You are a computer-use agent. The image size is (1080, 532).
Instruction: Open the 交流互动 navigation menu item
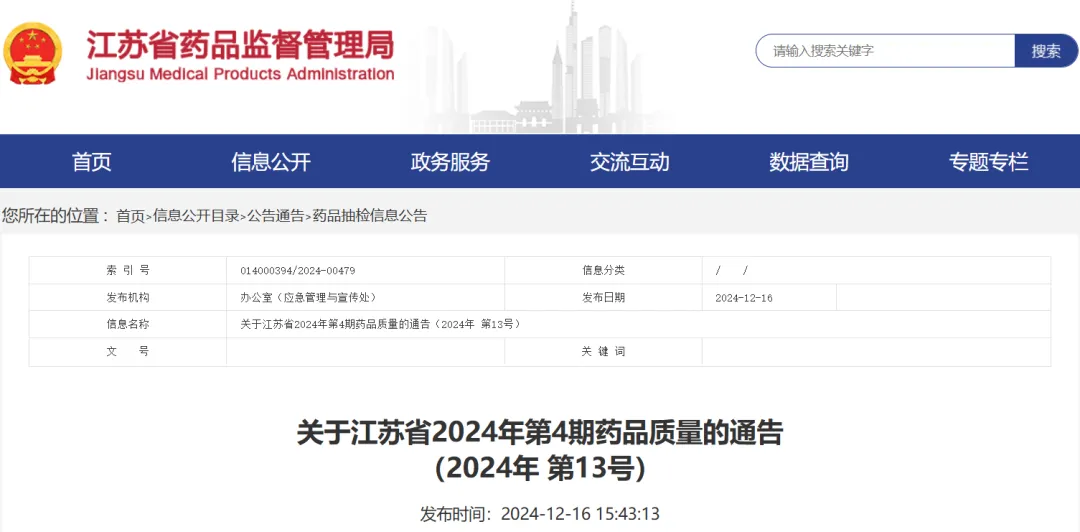[630, 162]
